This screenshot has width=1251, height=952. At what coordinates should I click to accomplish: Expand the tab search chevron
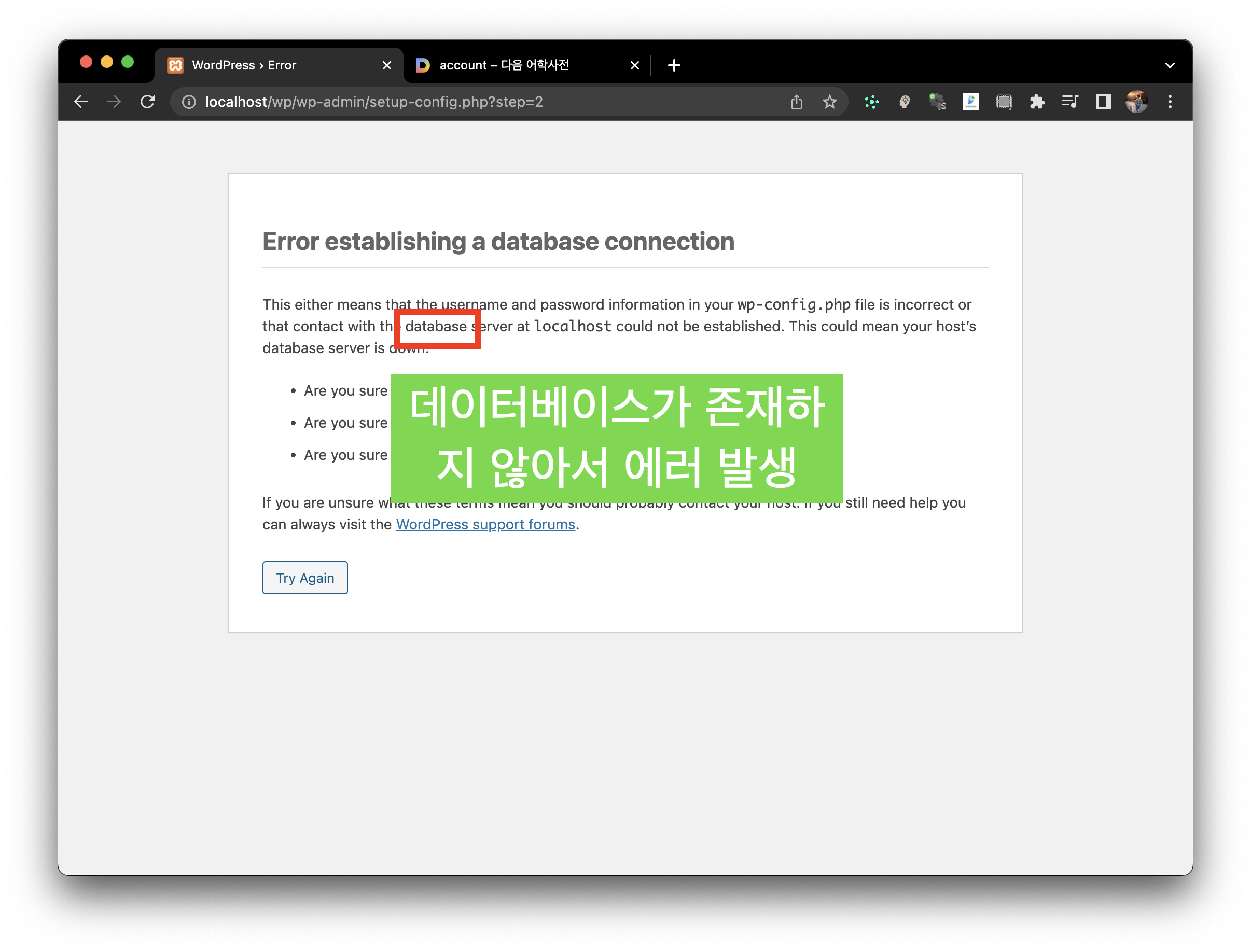1170,66
